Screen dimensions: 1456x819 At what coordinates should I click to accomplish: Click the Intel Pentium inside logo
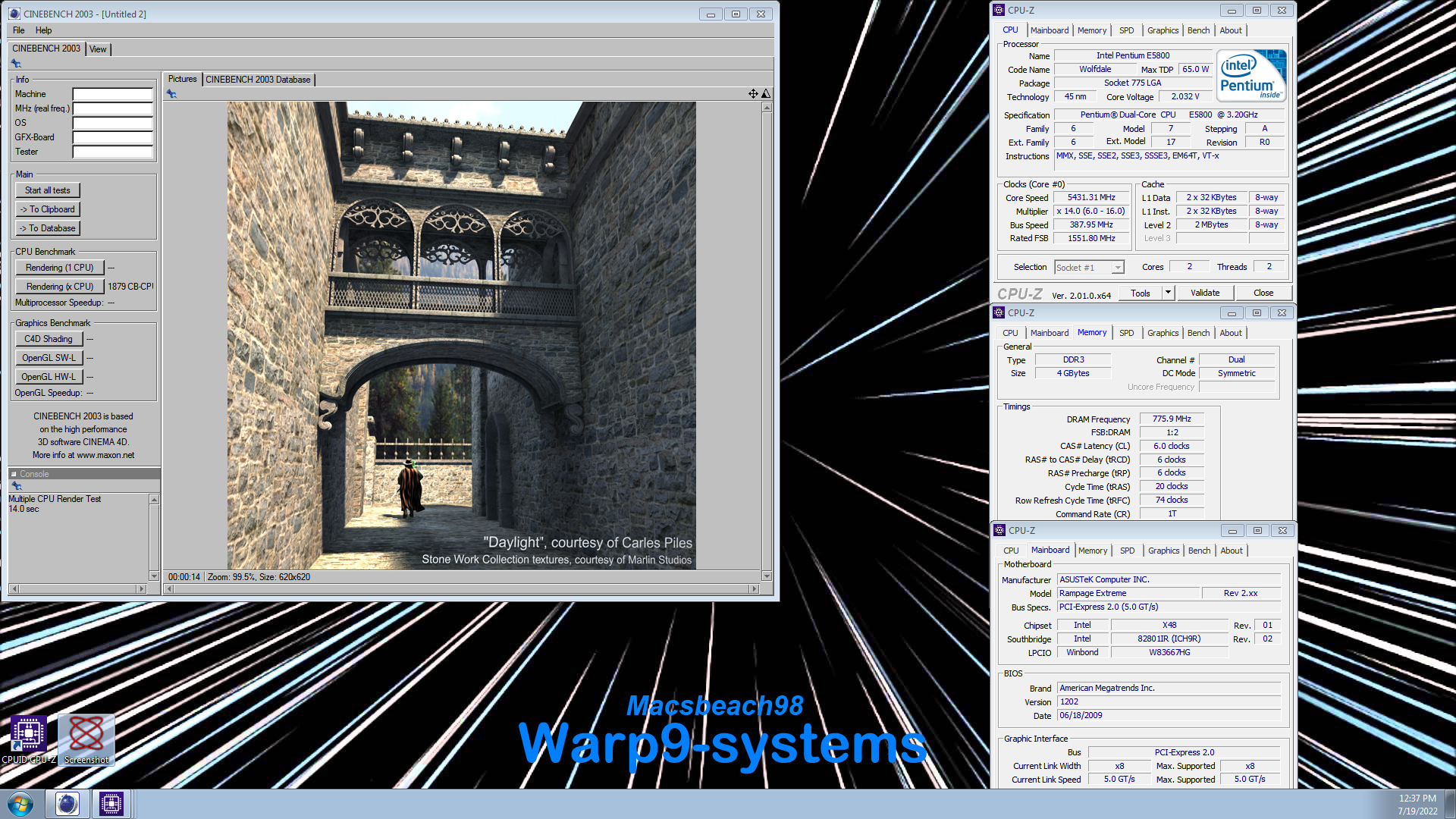point(1251,75)
